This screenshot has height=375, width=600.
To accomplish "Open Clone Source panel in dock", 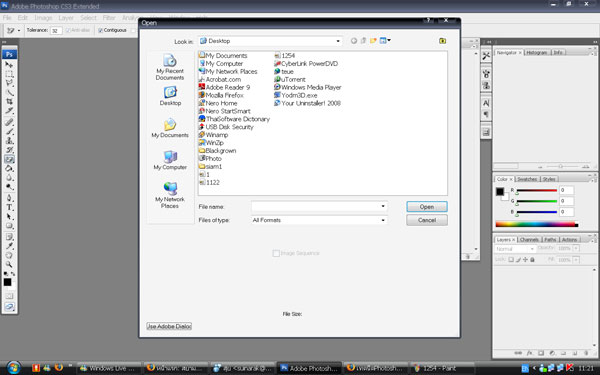I will click(x=486, y=85).
